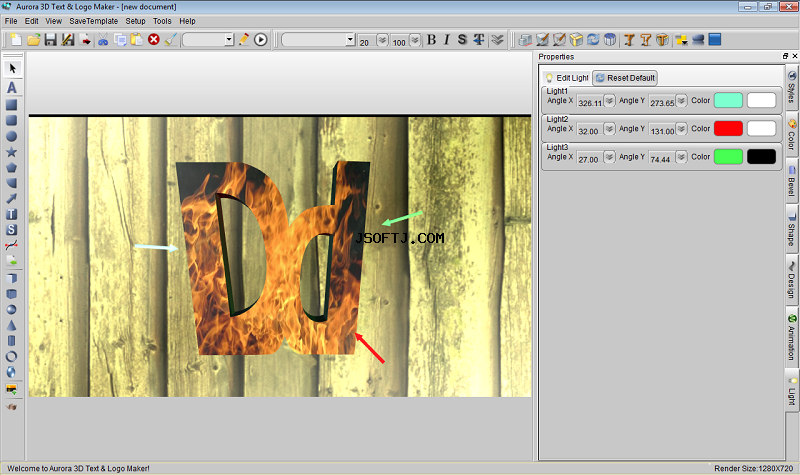This screenshot has height=475, width=800.
Task: Click the solid blue square toolbar icon
Action: (x=715, y=39)
